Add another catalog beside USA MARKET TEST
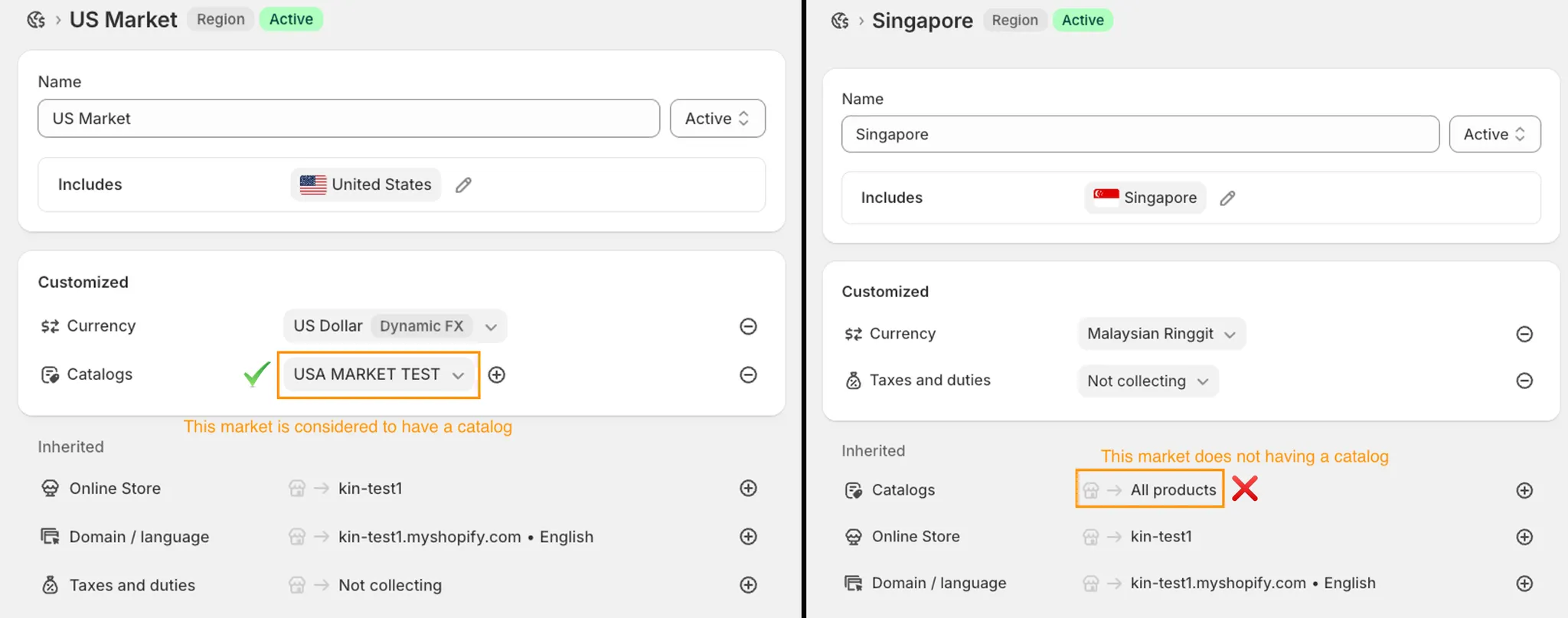Image resolution: width=1568 pixels, height=618 pixels. 497,374
